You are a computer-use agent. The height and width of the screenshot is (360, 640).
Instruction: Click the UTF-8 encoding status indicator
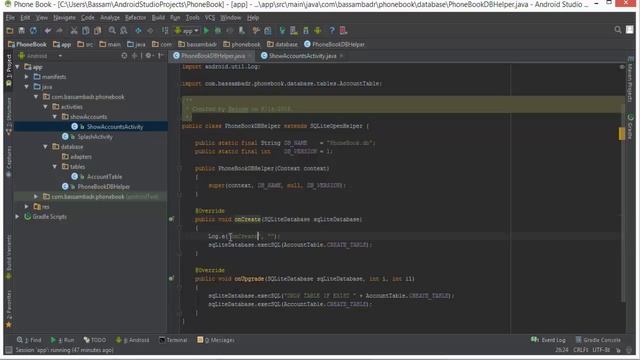[x=601, y=350]
